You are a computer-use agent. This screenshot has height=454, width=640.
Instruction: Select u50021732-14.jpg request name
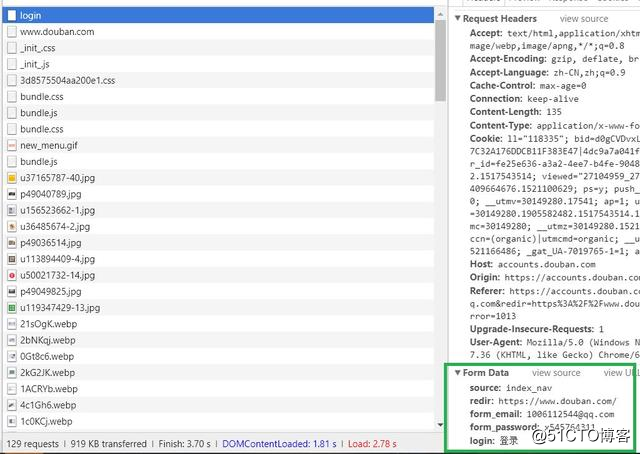coord(58,276)
